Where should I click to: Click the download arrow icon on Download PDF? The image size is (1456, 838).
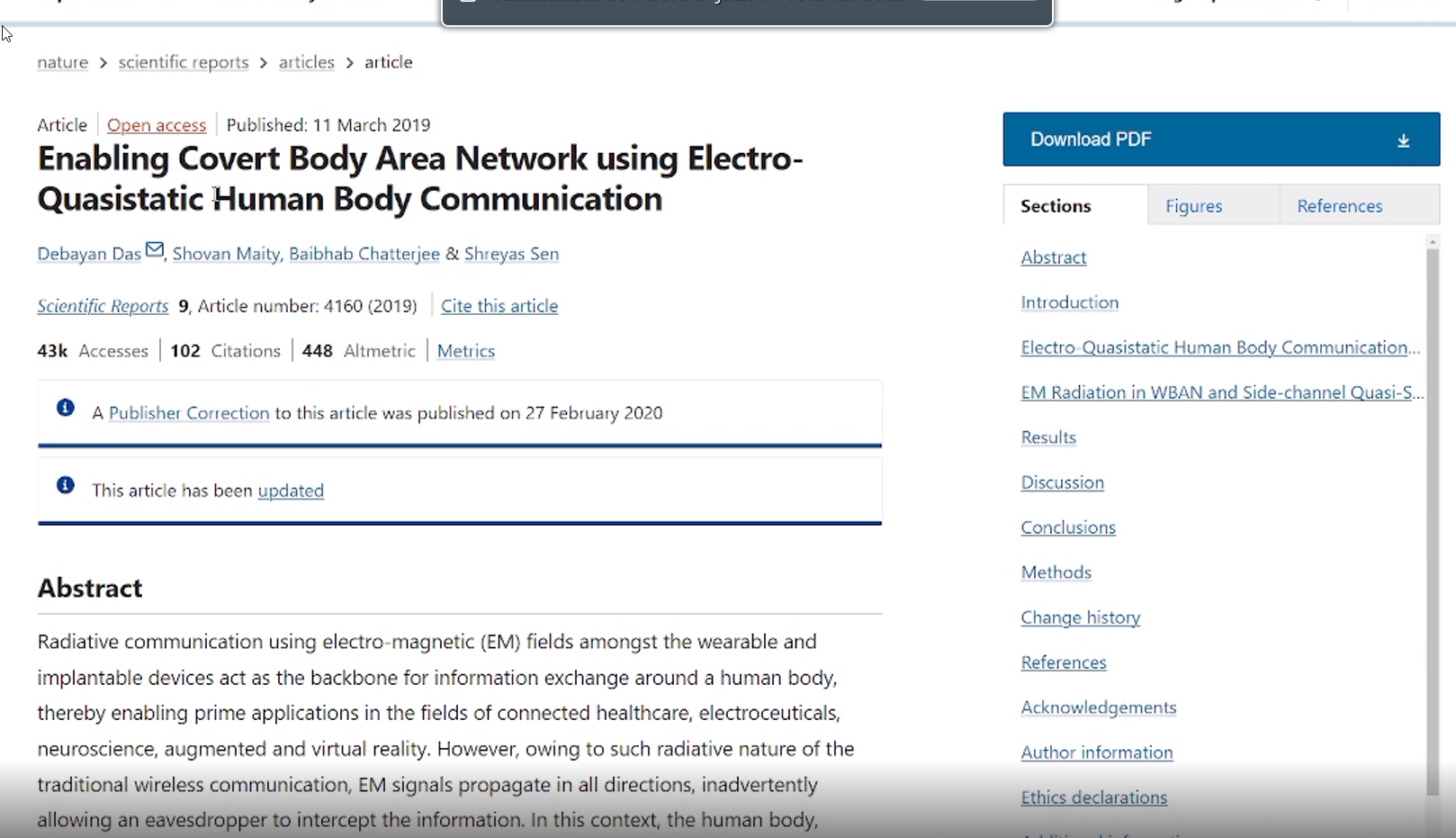click(1403, 140)
